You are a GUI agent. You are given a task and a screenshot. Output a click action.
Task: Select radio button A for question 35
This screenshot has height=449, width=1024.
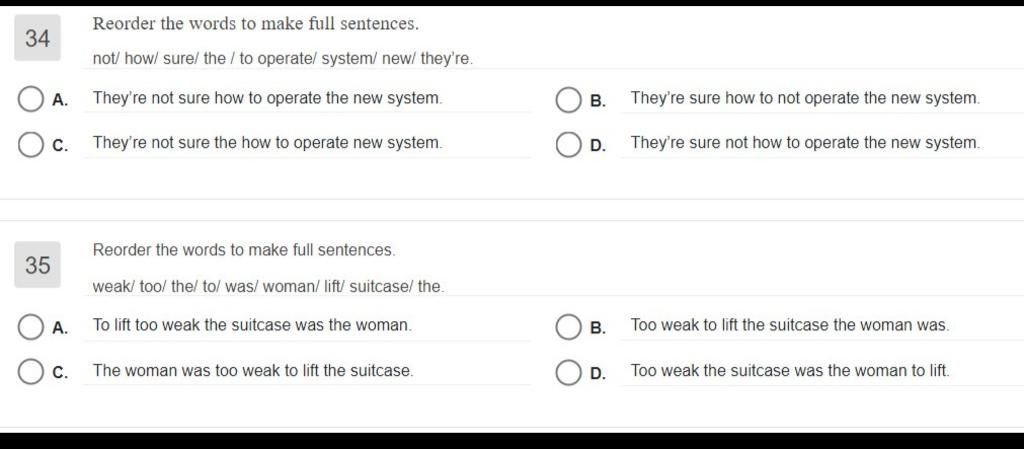click(x=30, y=327)
